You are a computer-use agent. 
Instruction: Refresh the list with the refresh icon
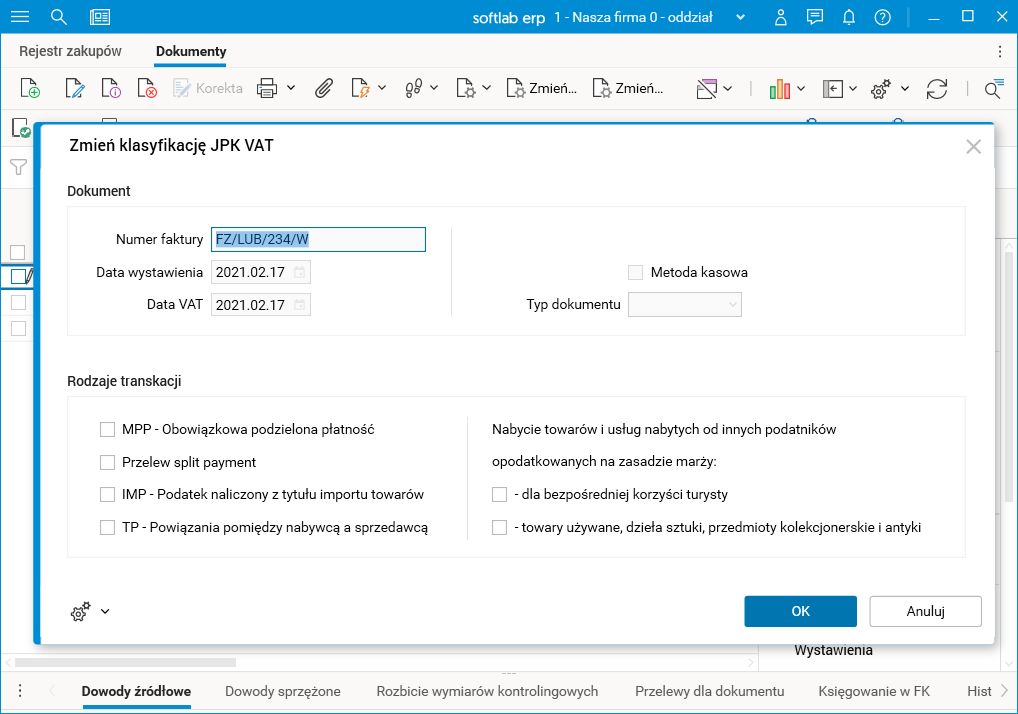point(937,89)
